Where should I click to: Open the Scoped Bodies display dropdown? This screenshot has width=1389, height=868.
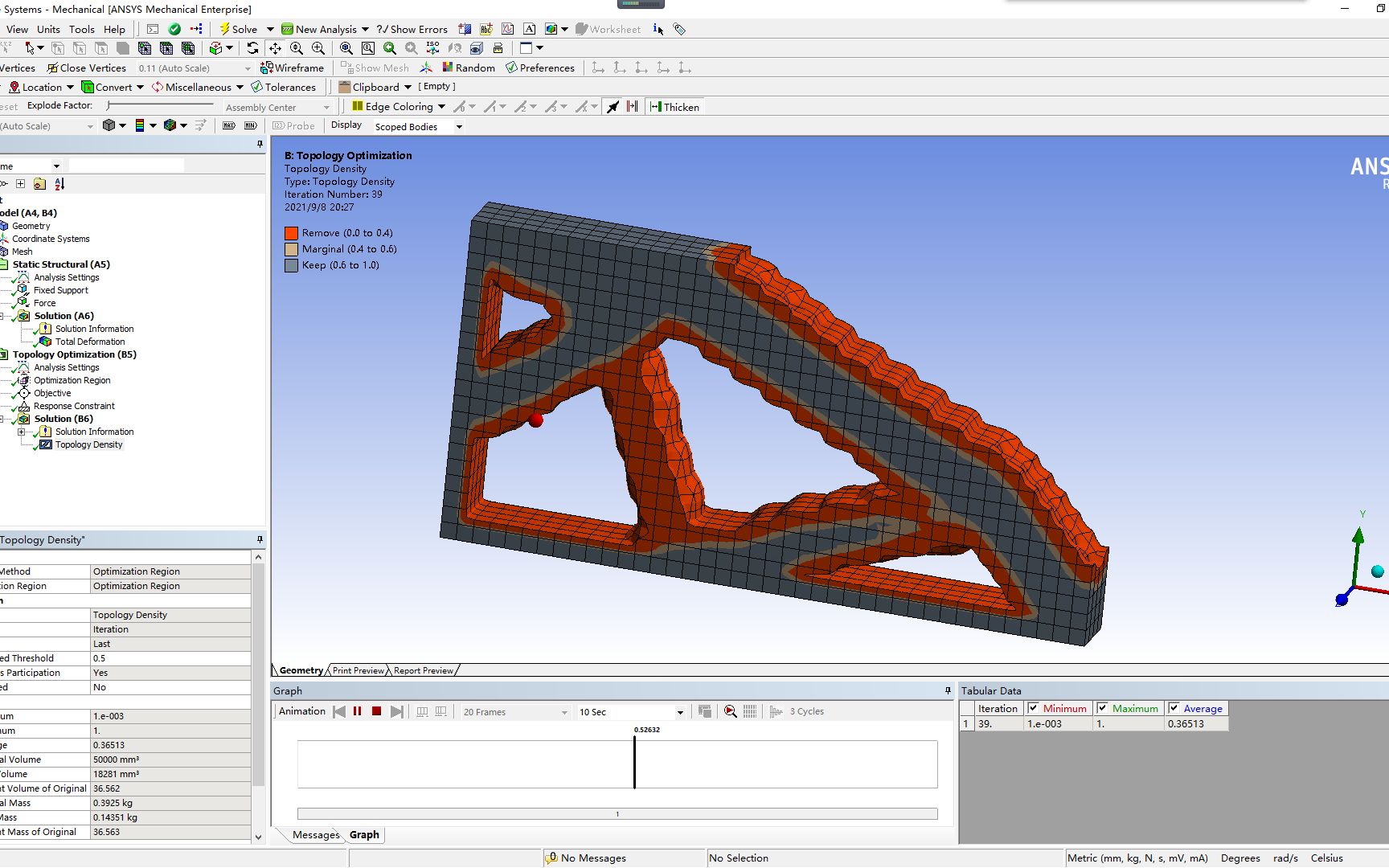459,126
